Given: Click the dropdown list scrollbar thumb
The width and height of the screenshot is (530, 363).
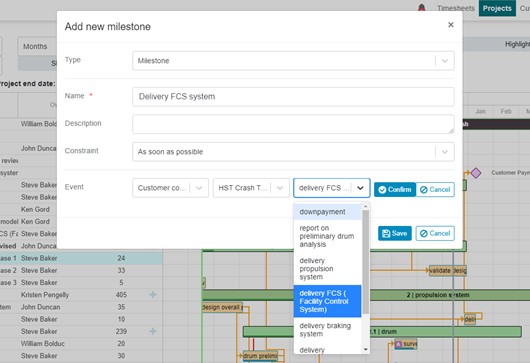Looking at the screenshot, I should pyautogui.click(x=365, y=262).
